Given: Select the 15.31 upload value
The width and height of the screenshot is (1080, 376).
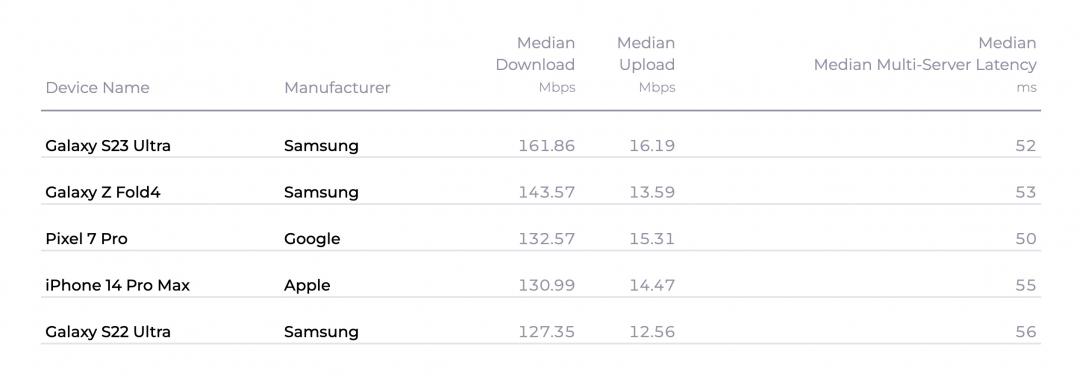Looking at the screenshot, I should [x=652, y=238].
